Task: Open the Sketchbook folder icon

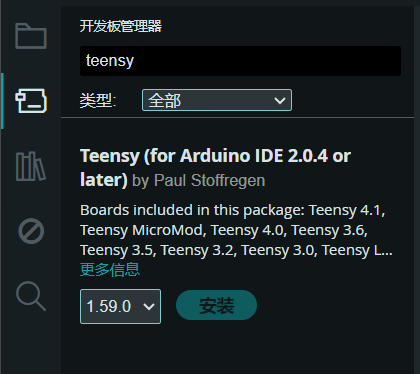Action: pyautogui.click(x=31, y=36)
